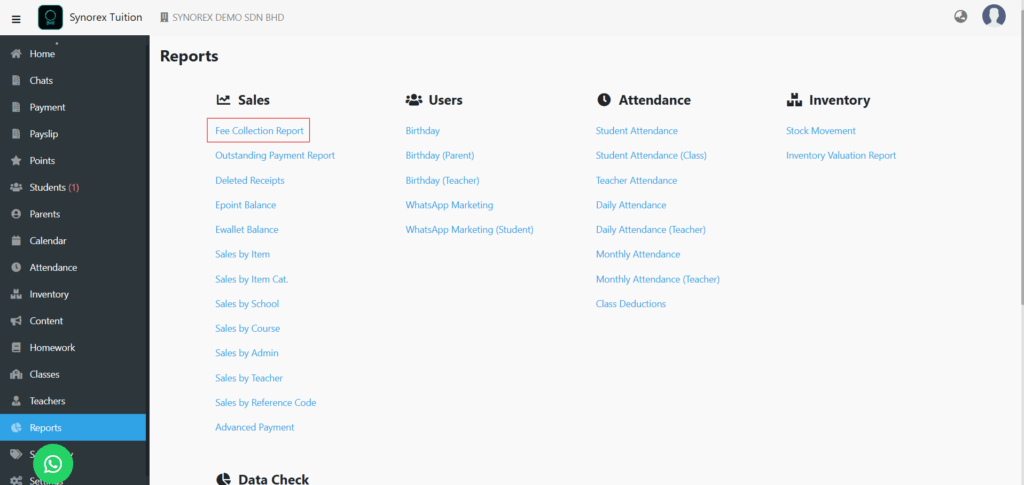Open the globe language icon
1024x485 pixels.
[x=961, y=17]
